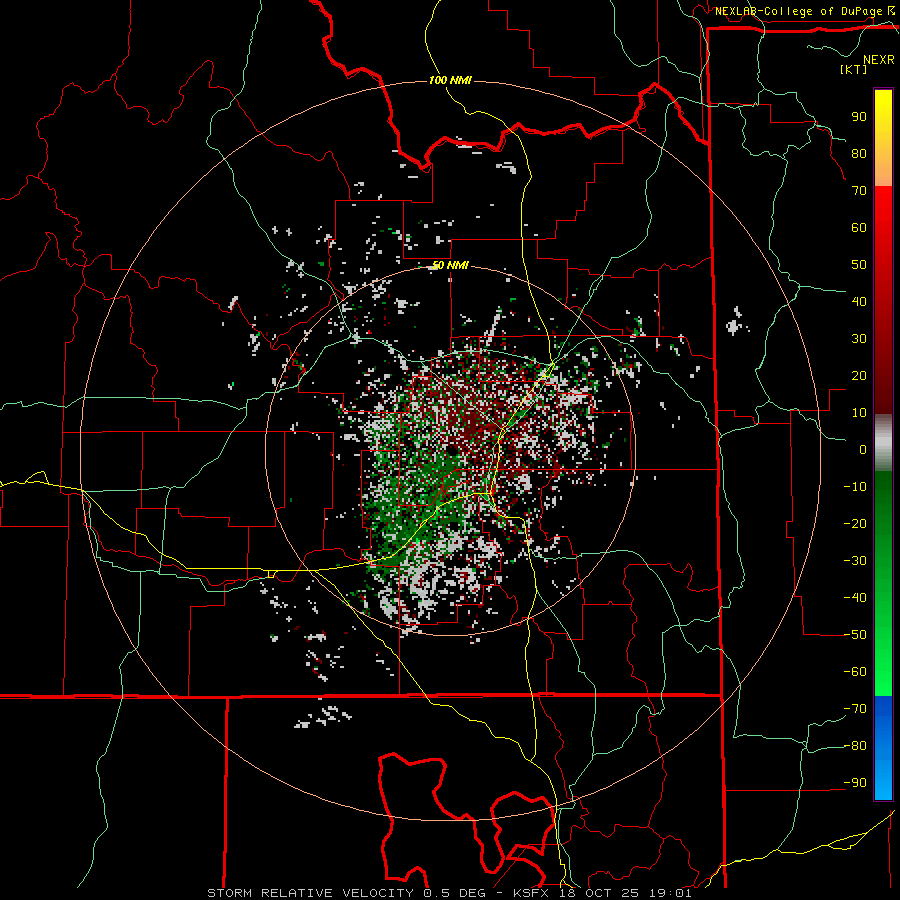The height and width of the screenshot is (900, 900).
Task: Click the 50 NMI range ring label
Action: [450, 265]
